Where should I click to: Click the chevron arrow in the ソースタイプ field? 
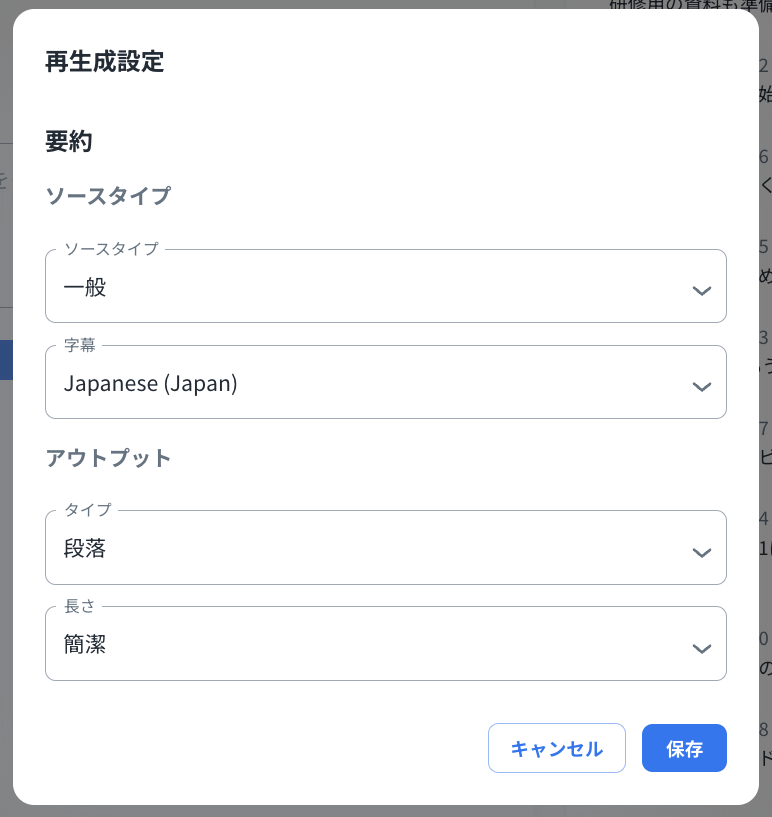coord(702,290)
